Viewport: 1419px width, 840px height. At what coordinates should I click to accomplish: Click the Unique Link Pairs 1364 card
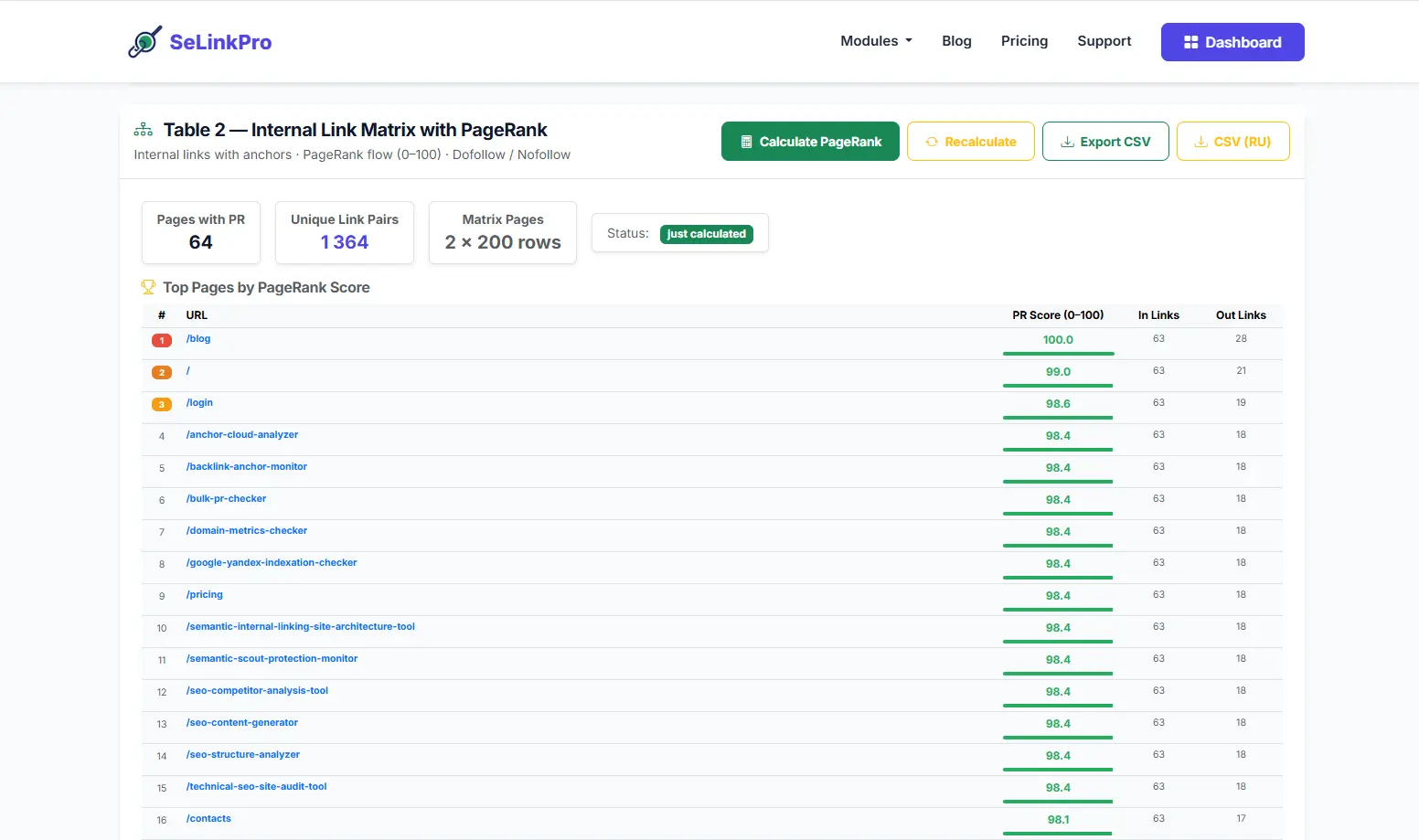(x=345, y=232)
